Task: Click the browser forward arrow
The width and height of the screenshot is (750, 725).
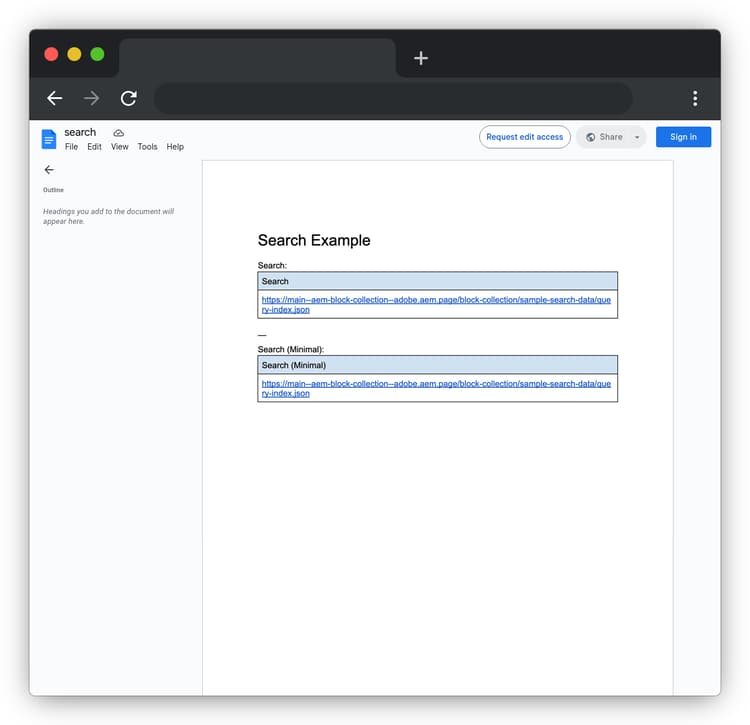Action: pos(92,98)
